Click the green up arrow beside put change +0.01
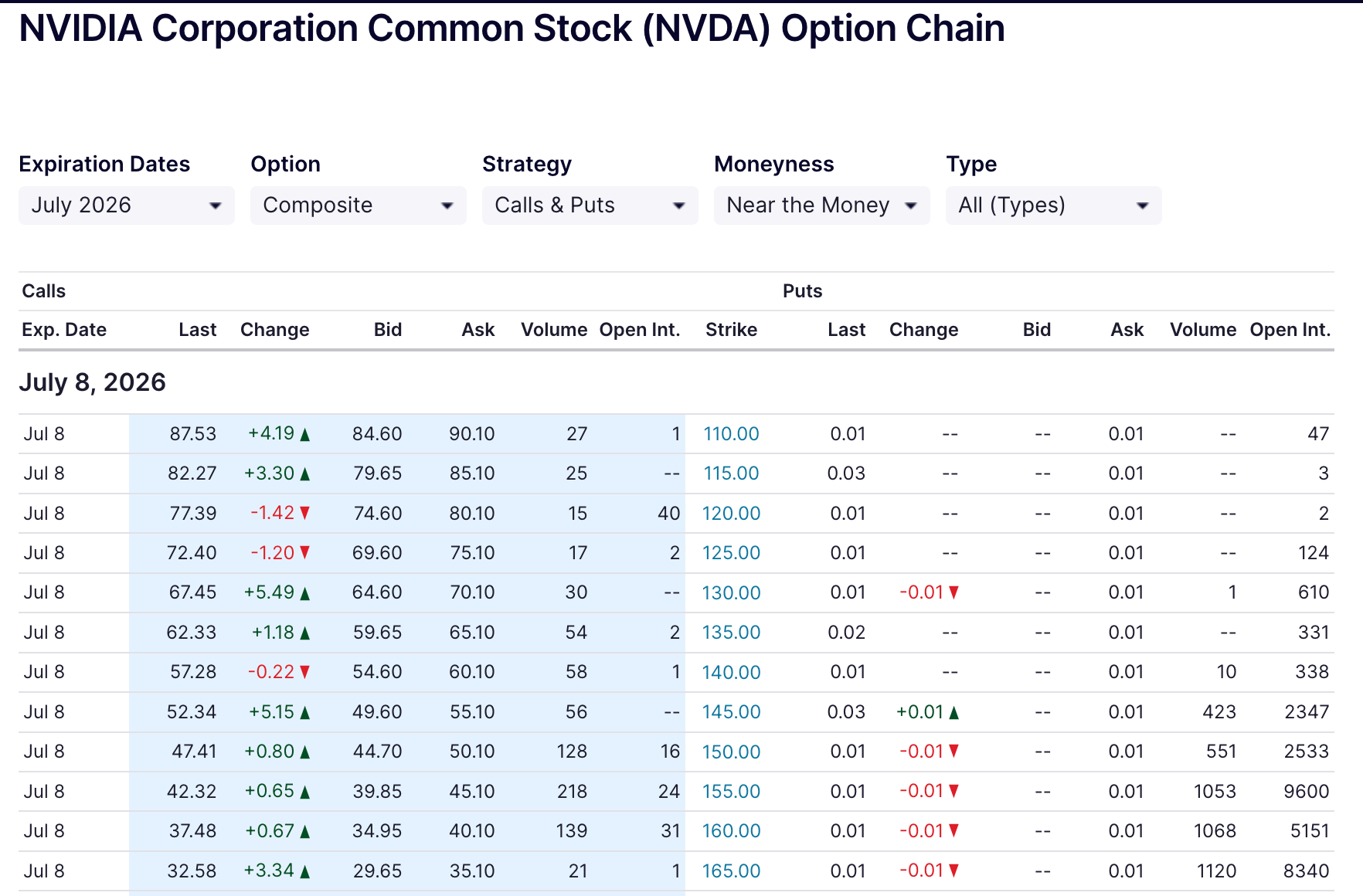The width and height of the screenshot is (1363, 896). (x=954, y=713)
